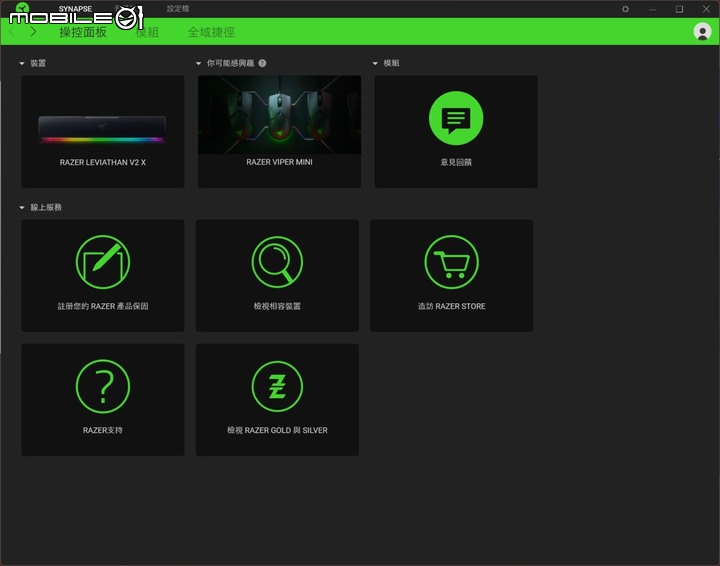
Task: Click the question mark Razer support icon
Action: click(x=103, y=386)
